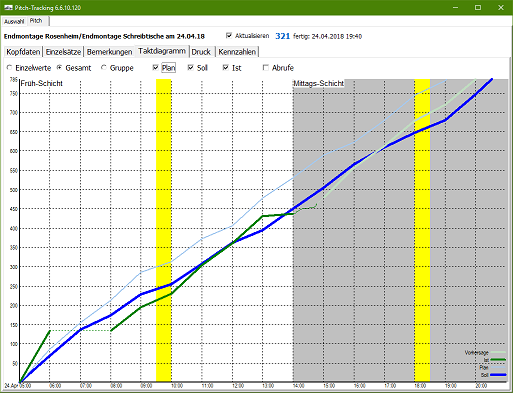Select the Einzelwerte radio button

pyautogui.click(x=10, y=67)
